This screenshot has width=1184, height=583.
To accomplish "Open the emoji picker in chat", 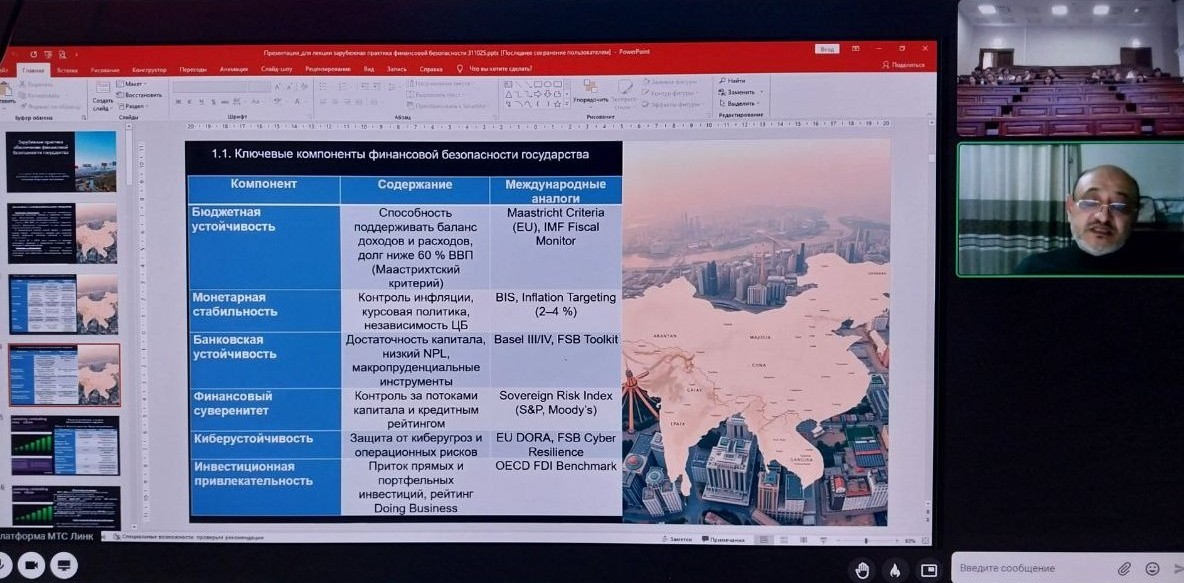I will [x=1152, y=568].
